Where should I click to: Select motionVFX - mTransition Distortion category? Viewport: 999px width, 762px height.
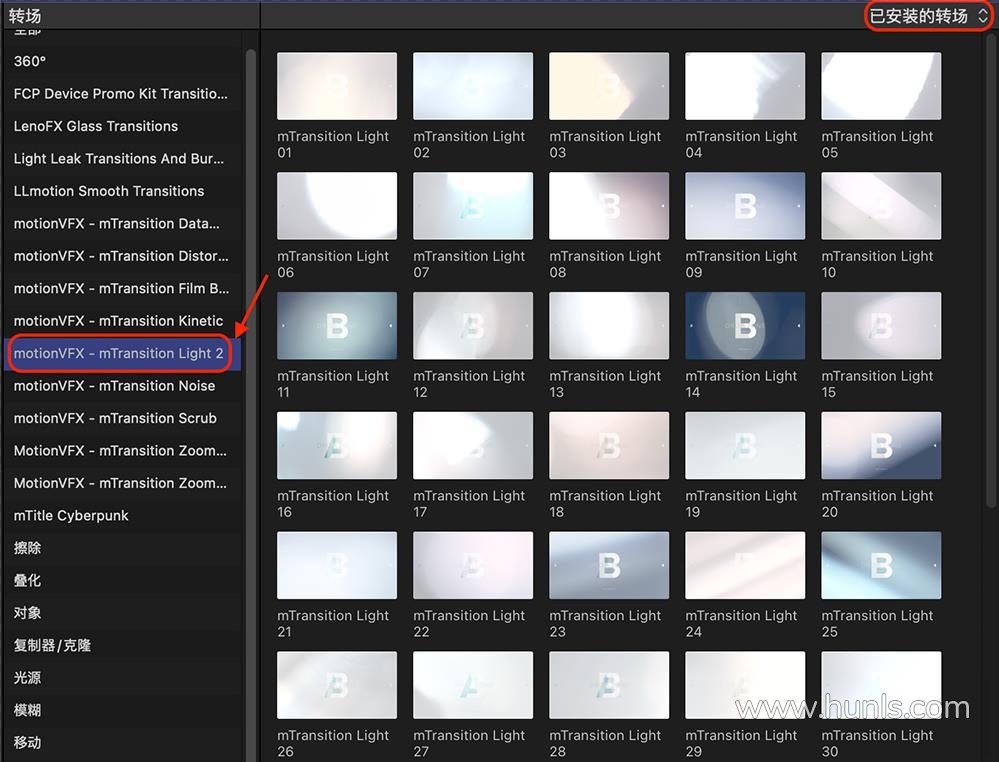(x=122, y=256)
